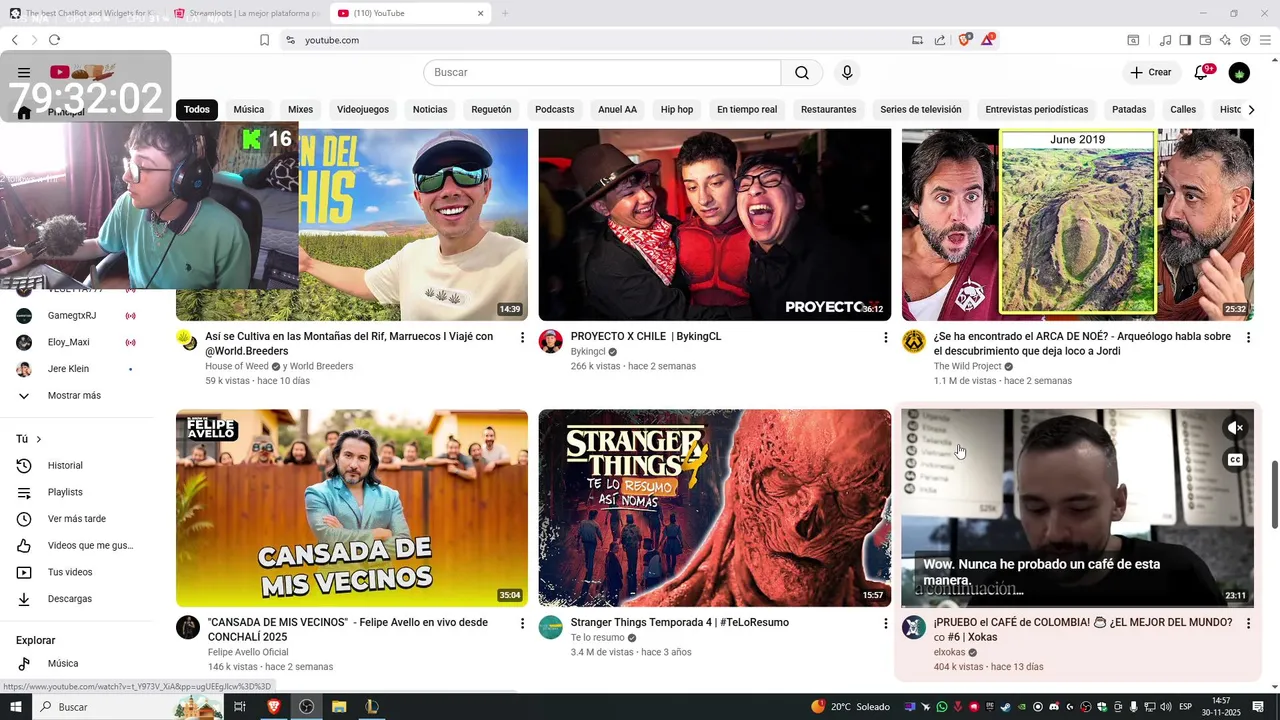The height and width of the screenshot is (720, 1280).
Task: Reload the page
Action: 54,40
